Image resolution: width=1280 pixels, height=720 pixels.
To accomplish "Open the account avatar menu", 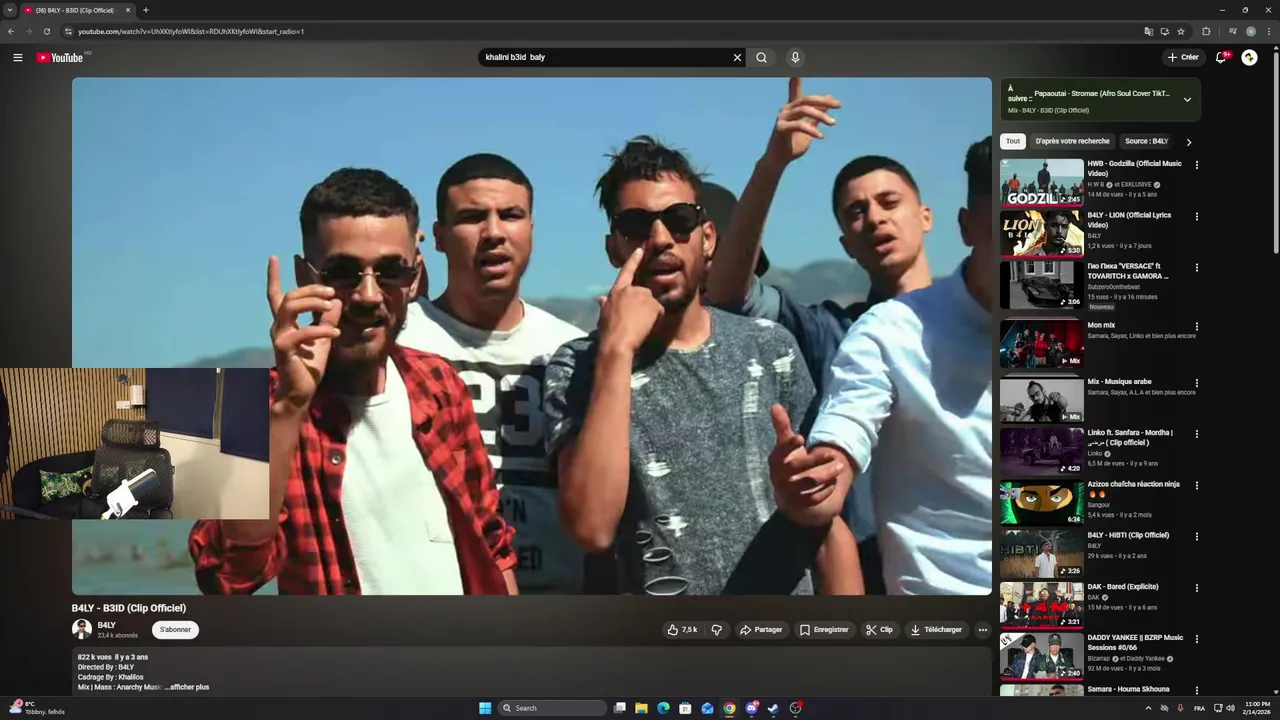I will [1249, 57].
